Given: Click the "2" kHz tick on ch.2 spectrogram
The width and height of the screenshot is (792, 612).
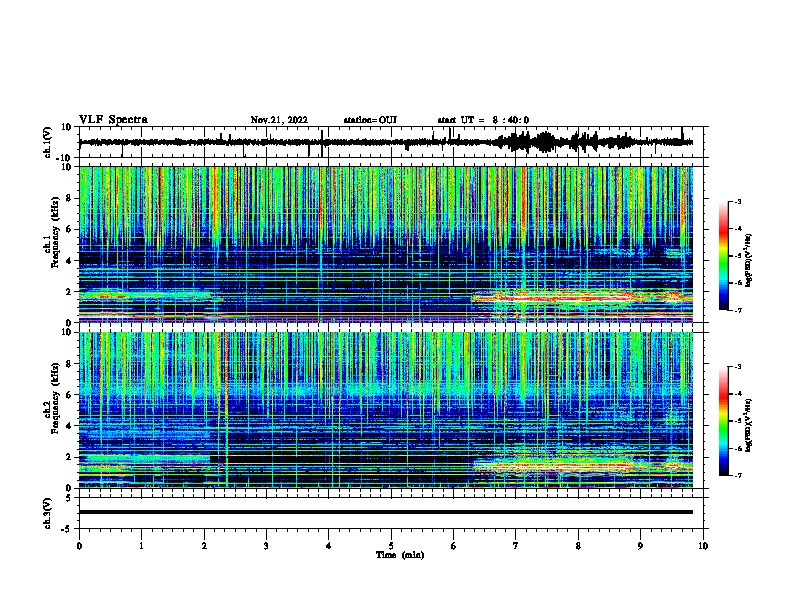Looking at the screenshot, I should tap(69, 457).
